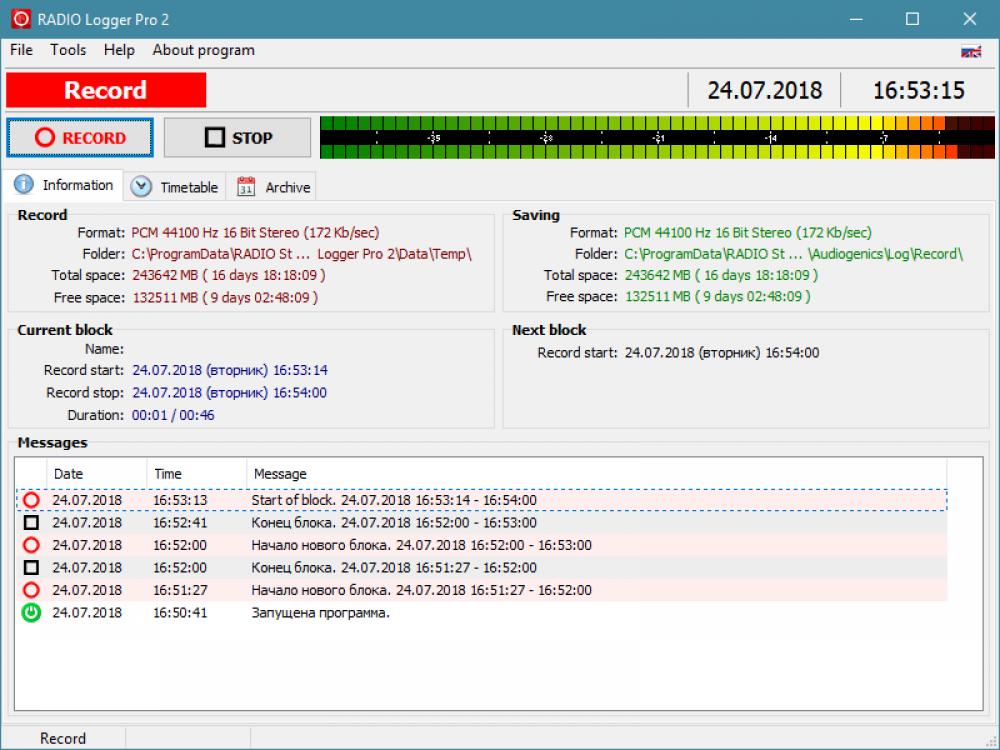Open the Help menu
The height and width of the screenshot is (750, 1000).
(x=117, y=50)
